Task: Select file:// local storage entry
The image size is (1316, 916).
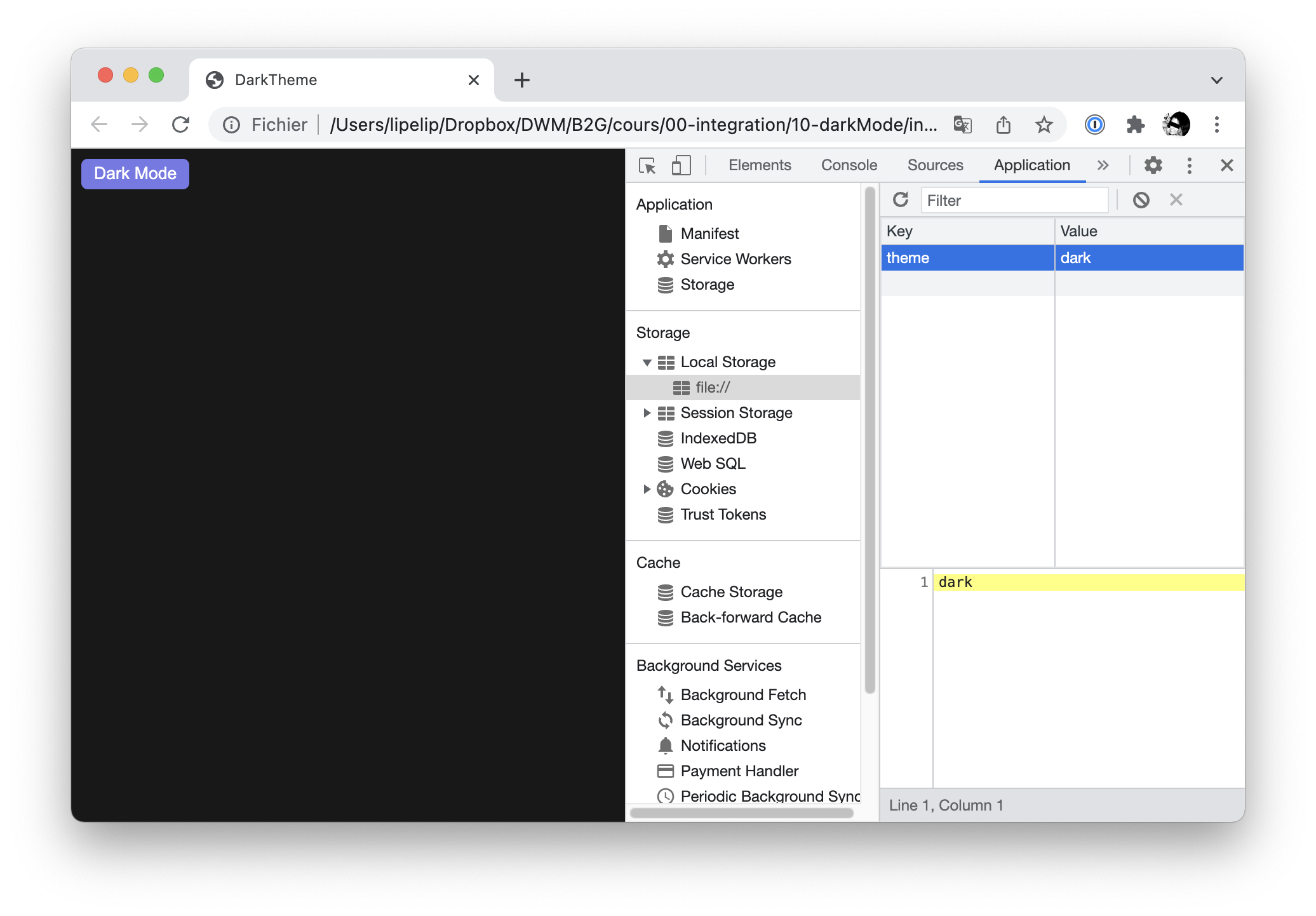Action: pos(743,387)
